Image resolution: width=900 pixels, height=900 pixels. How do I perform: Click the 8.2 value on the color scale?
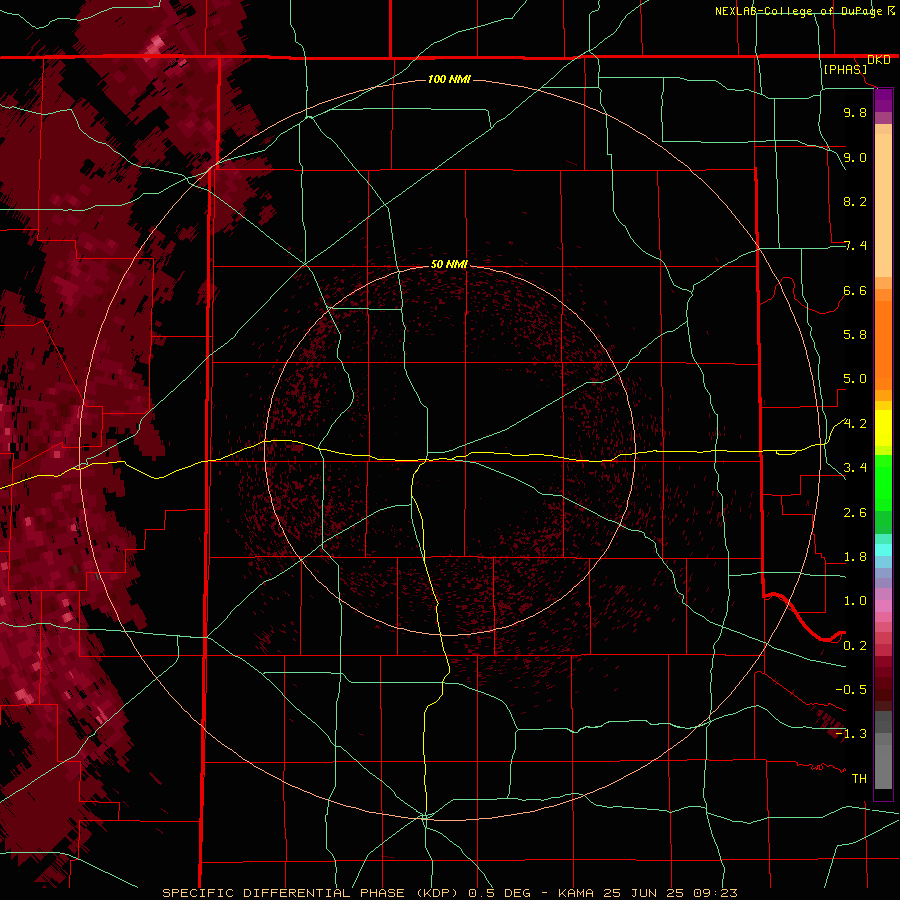(x=855, y=201)
